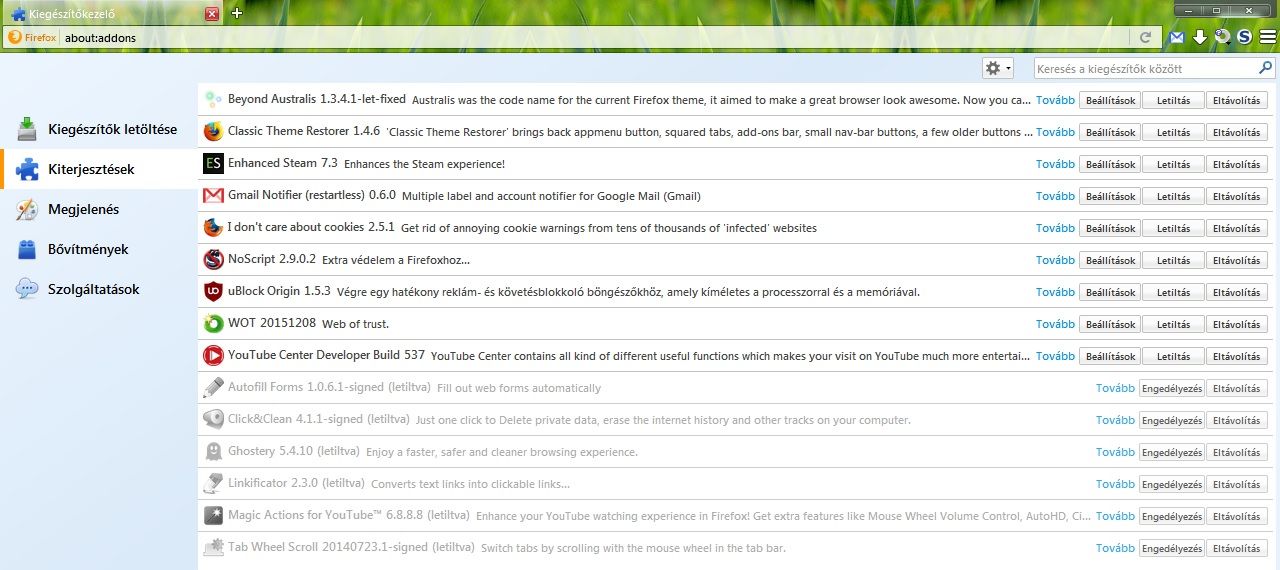Disable NoScript with Letiltás

point(1173,261)
